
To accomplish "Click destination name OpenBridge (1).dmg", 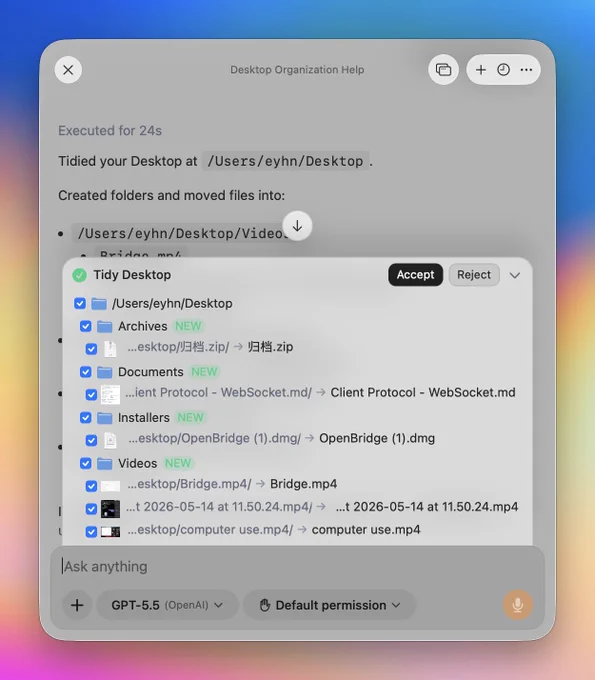I will [x=377, y=438].
